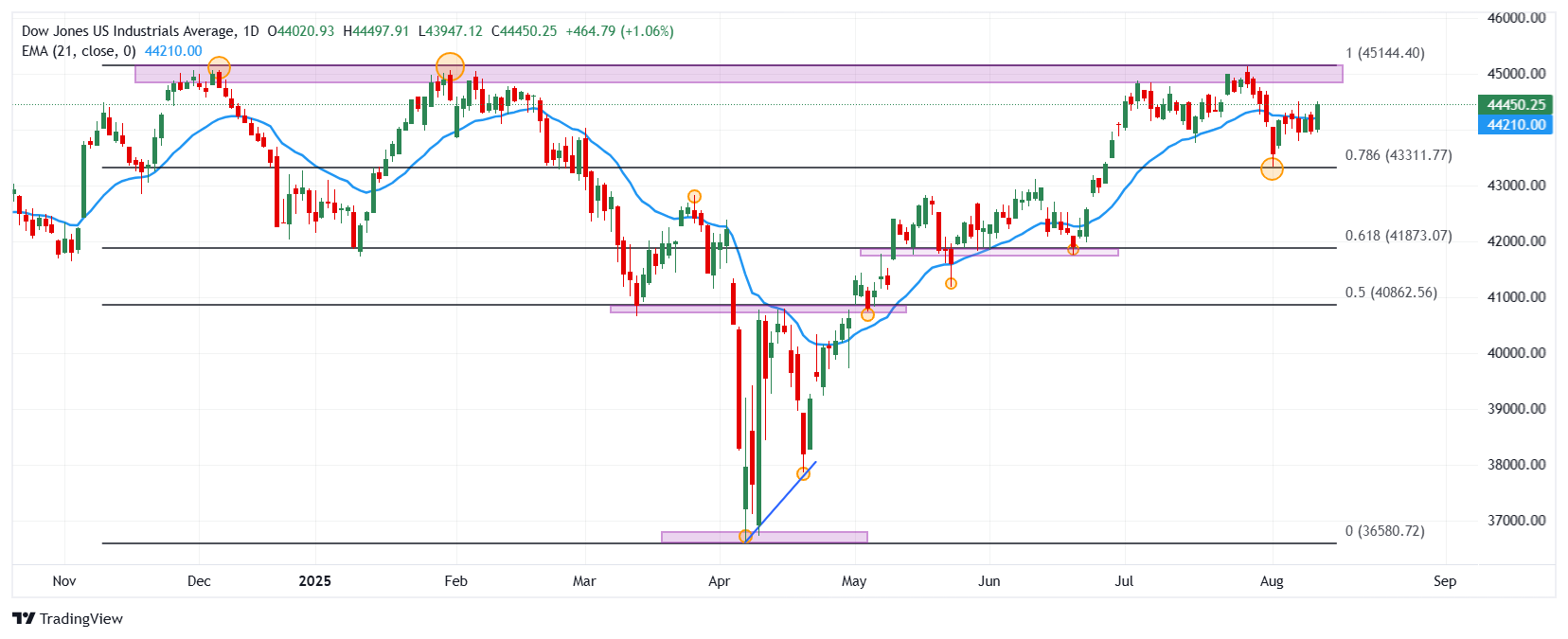Click the C44450.25 close value in header
Screen dimensions: 1568x639
(524, 31)
